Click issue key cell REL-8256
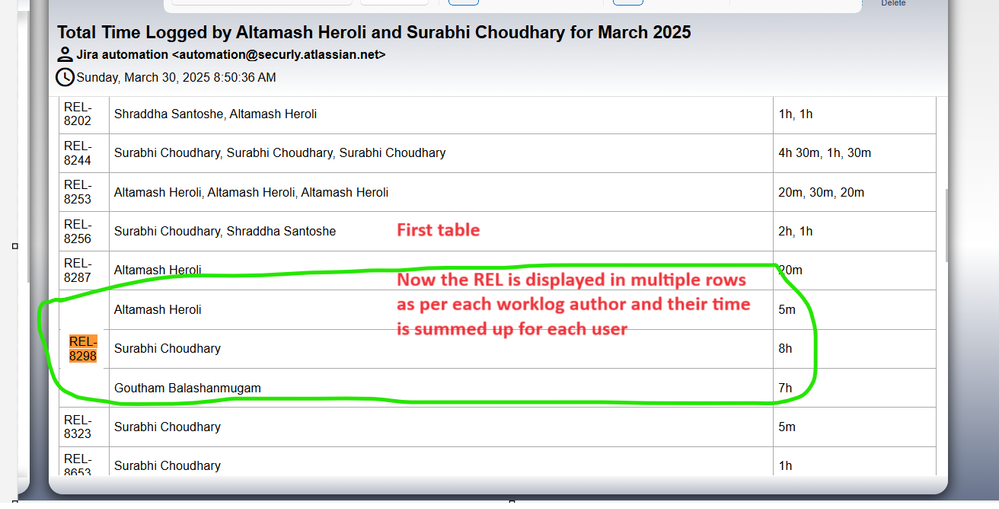Screen dimensions: 999x509 [84, 231]
